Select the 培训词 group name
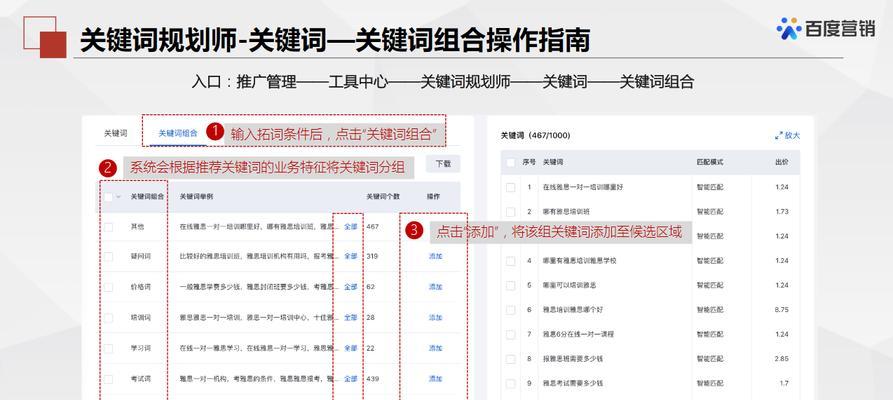Screen dimensions: 893x400 (x=140, y=317)
